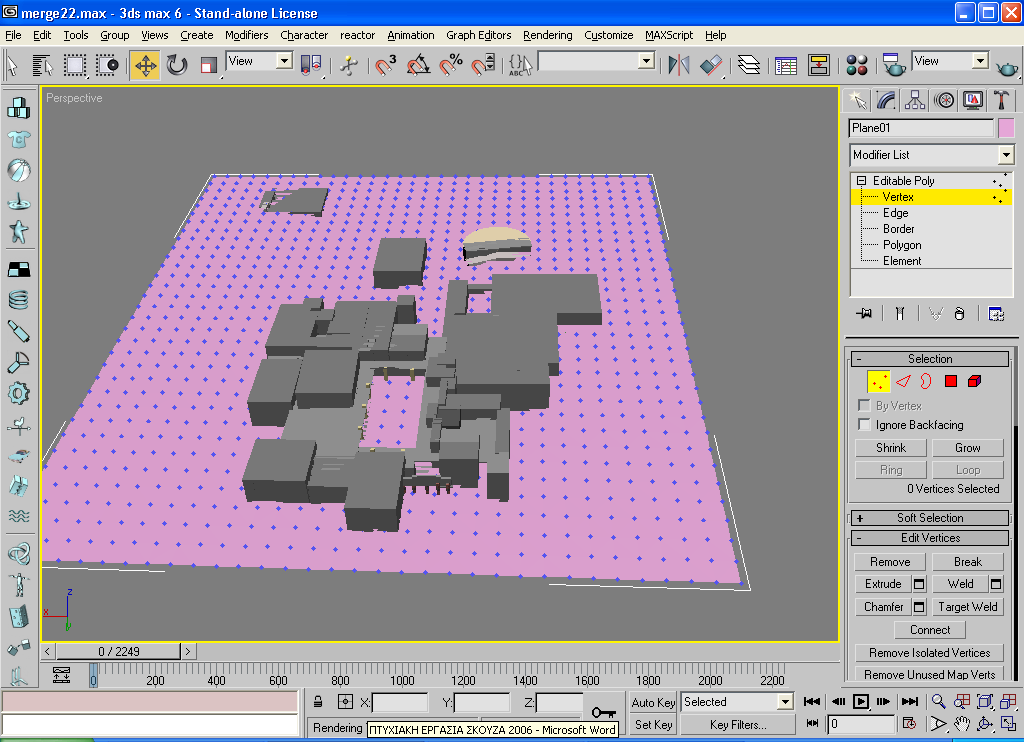The height and width of the screenshot is (742, 1024).
Task: Click the Plane01 pink object color swatch
Action: click(x=1006, y=128)
